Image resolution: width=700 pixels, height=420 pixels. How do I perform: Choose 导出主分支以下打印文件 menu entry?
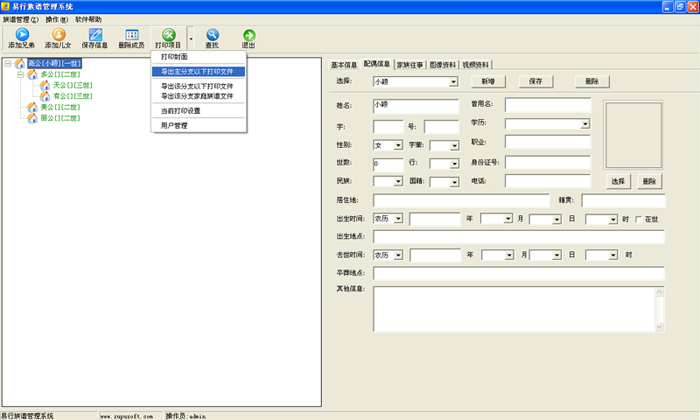coord(197,71)
